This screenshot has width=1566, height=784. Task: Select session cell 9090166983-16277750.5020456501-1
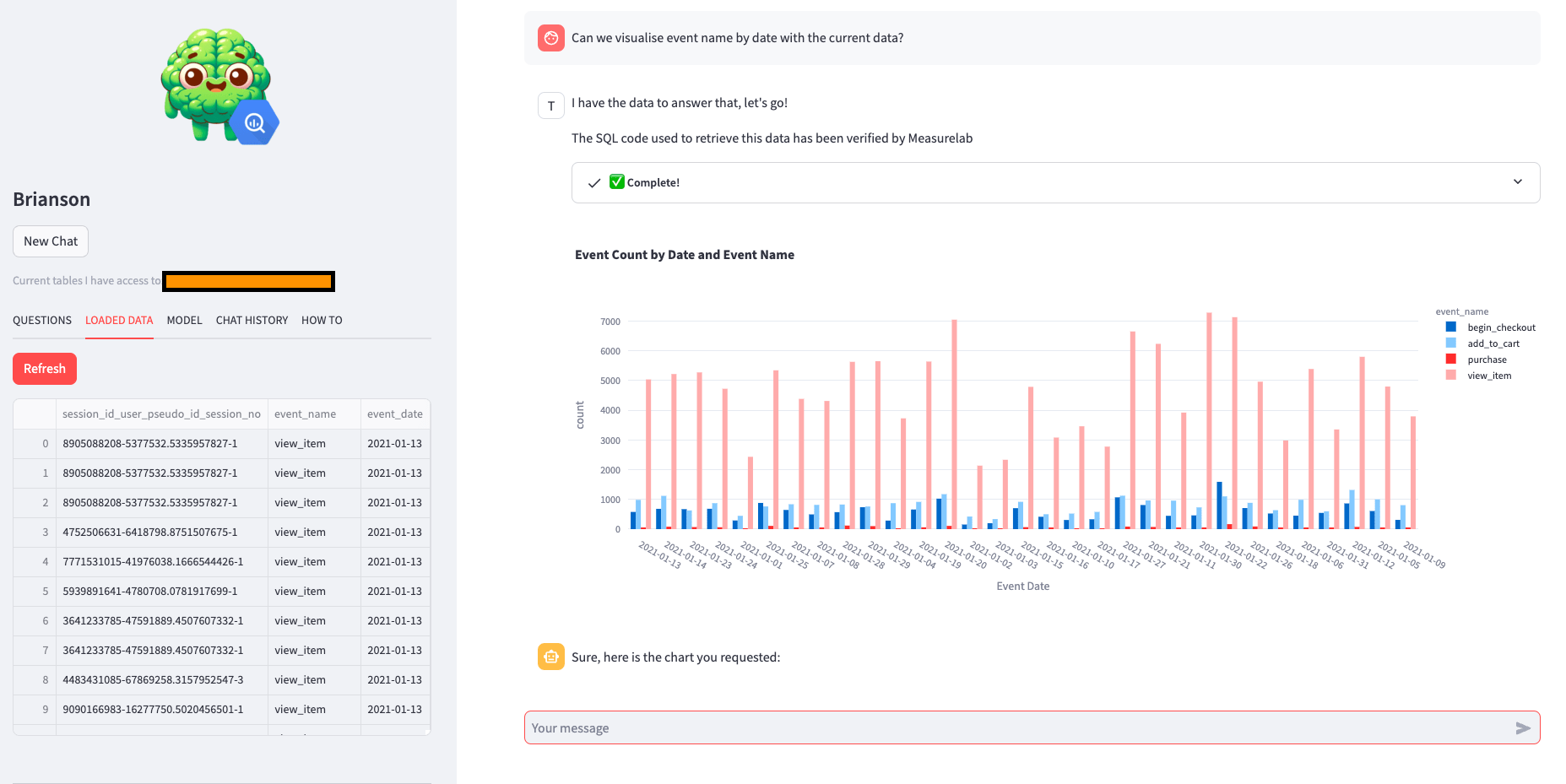161,710
